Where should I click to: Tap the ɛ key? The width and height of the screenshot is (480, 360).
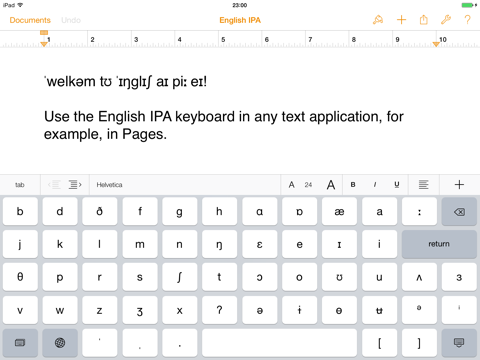[x=259, y=244]
